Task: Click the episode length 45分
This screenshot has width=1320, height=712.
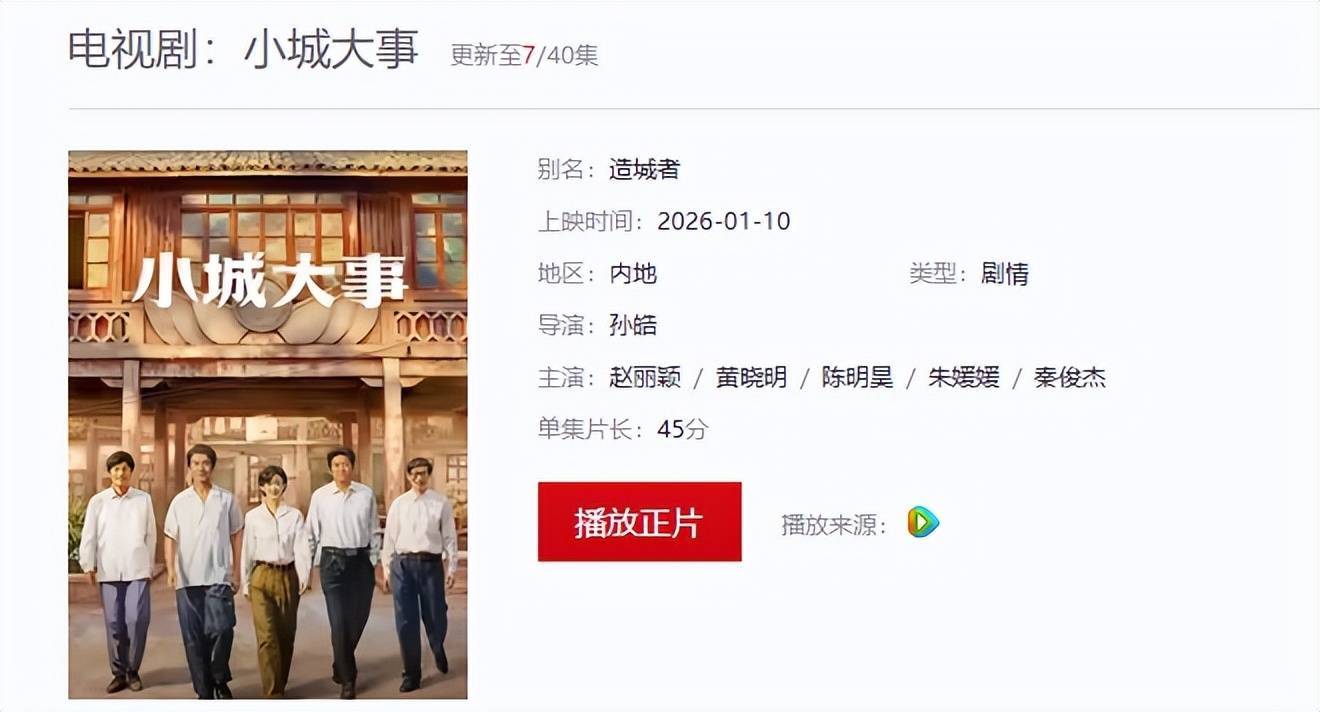Action: (682, 430)
